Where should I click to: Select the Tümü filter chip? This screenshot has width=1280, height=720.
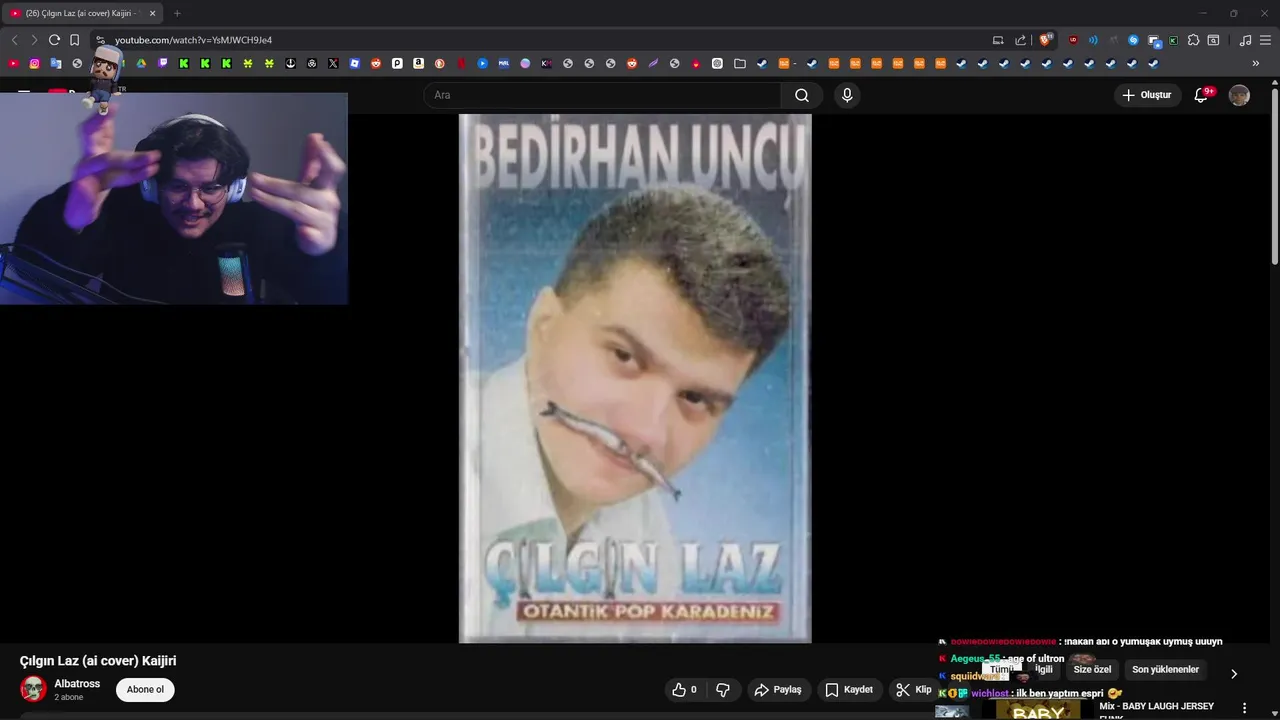point(1001,670)
